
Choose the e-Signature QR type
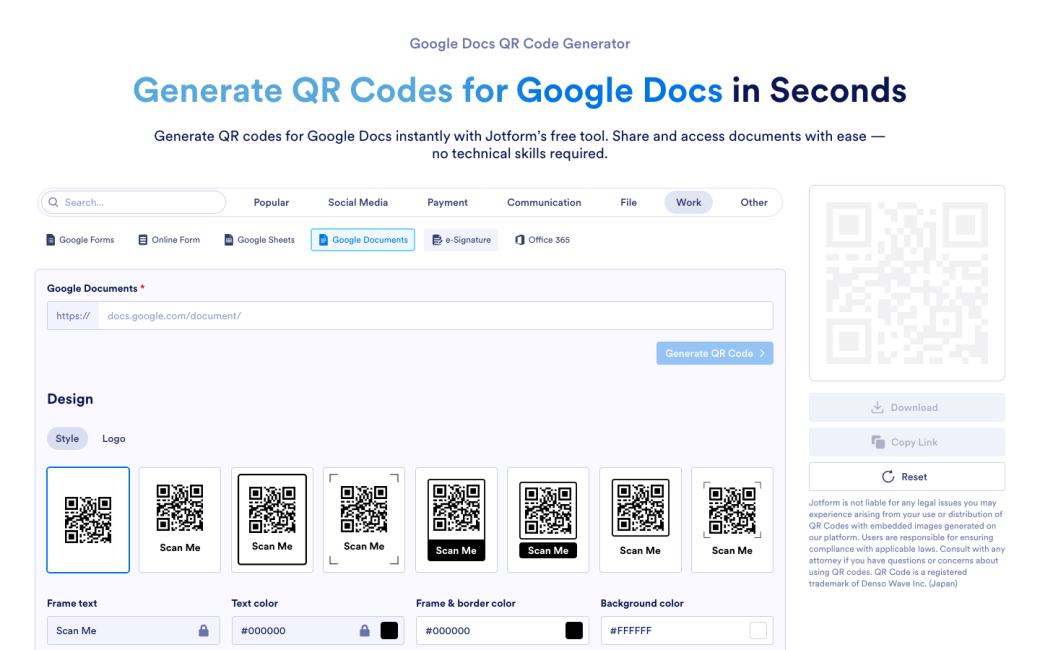point(461,239)
